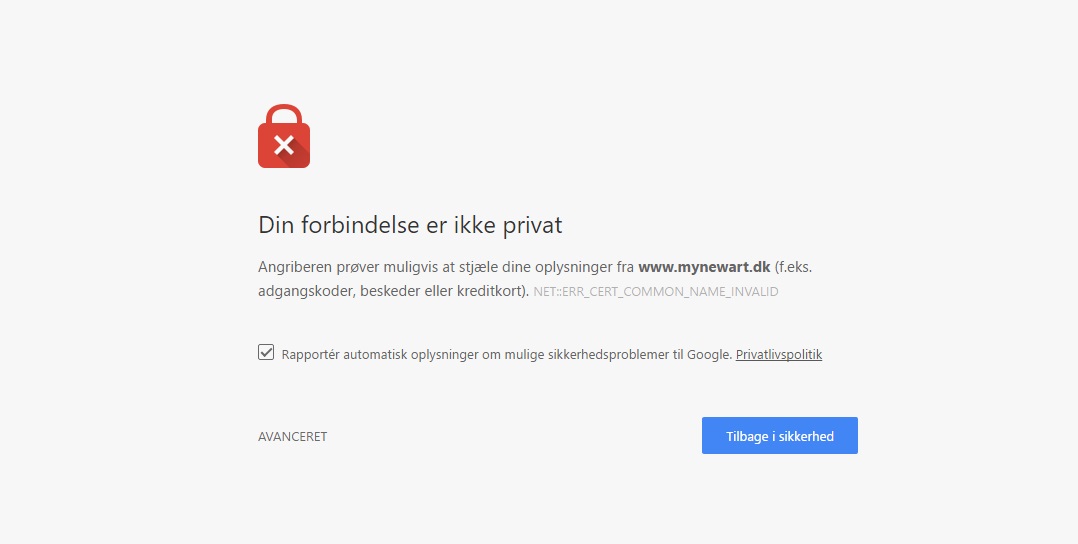Click the heading Din forbindelse er ikke privat
The image size is (1078, 544).
[x=410, y=225]
